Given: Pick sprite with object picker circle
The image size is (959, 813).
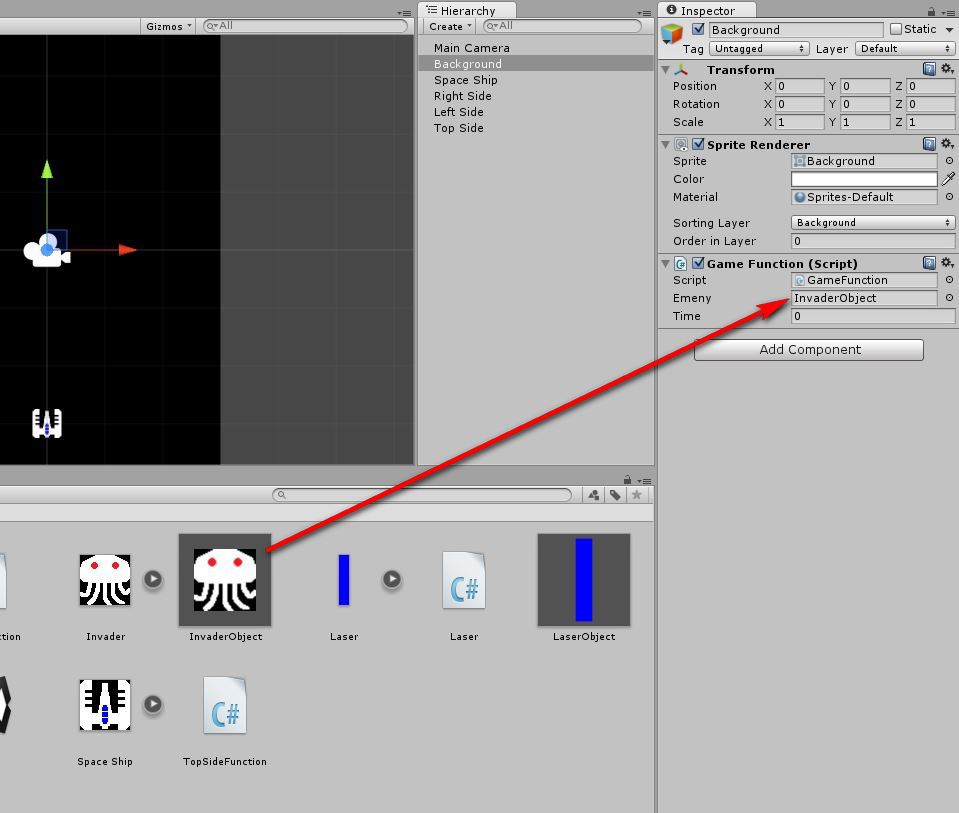Looking at the screenshot, I should pos(949,161).
